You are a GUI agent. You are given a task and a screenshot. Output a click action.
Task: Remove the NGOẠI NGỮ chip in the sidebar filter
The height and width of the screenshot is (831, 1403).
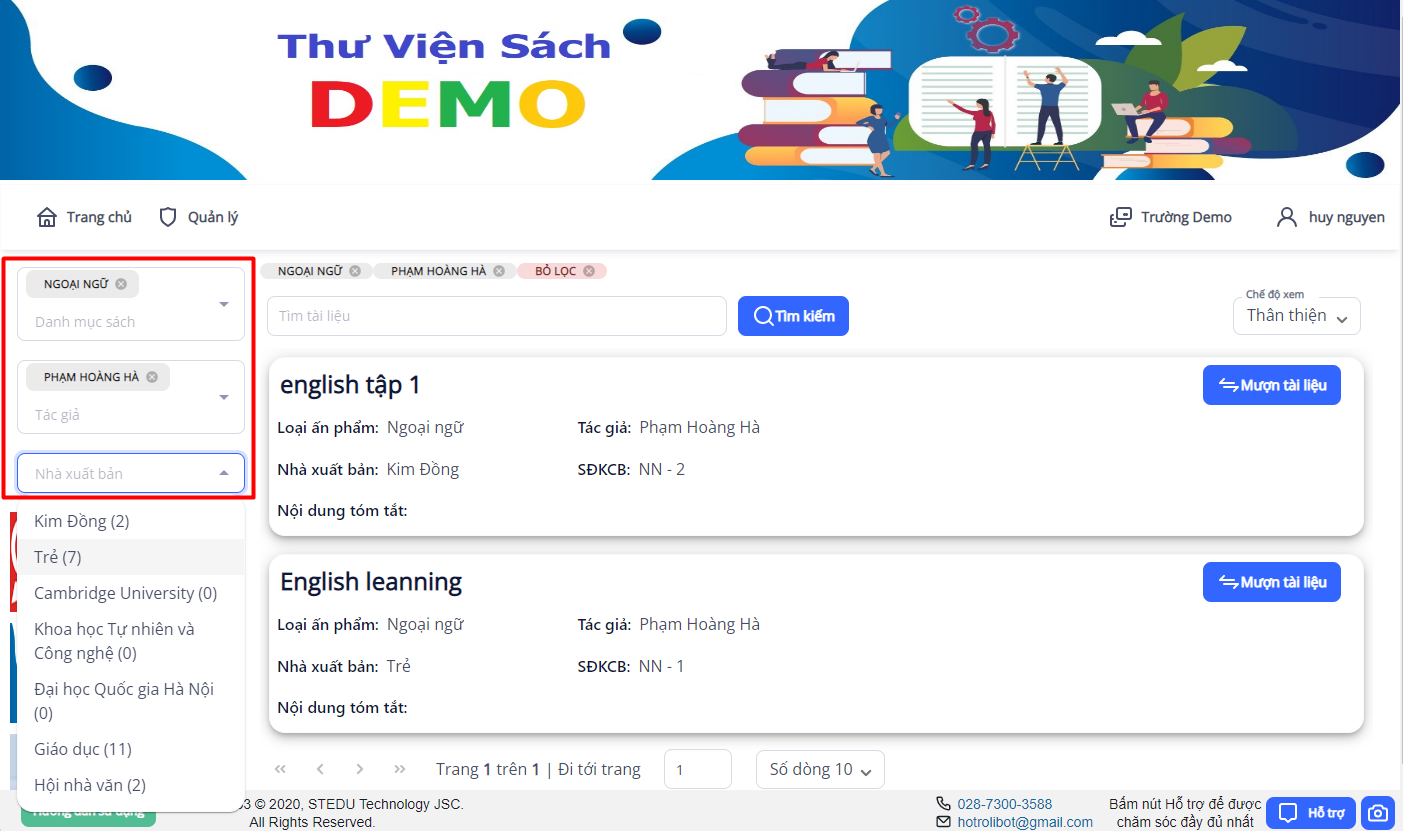click(121, 284)
